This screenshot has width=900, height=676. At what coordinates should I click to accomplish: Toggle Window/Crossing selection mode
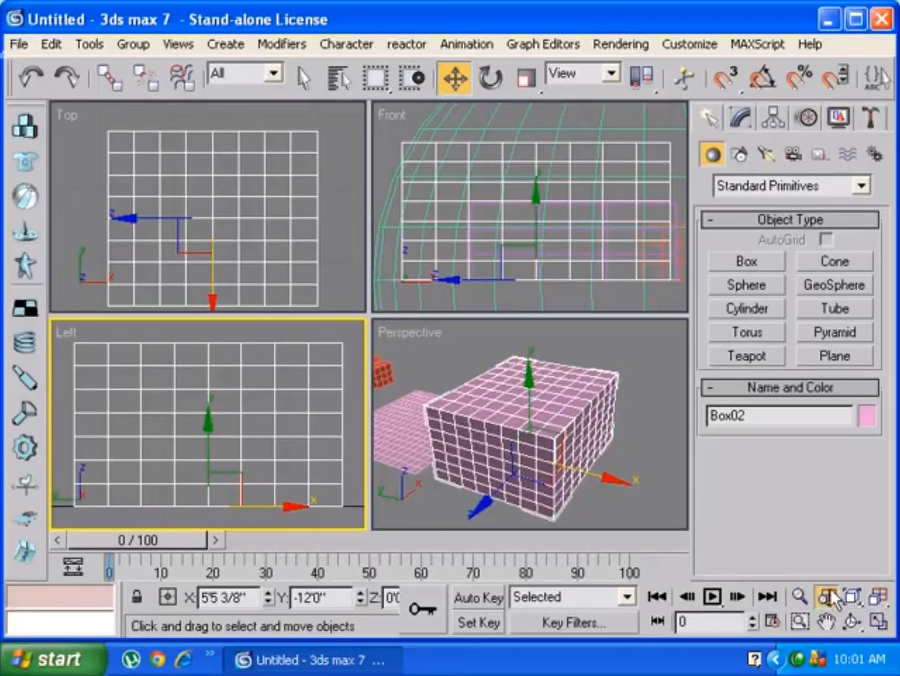click(412, 78)
